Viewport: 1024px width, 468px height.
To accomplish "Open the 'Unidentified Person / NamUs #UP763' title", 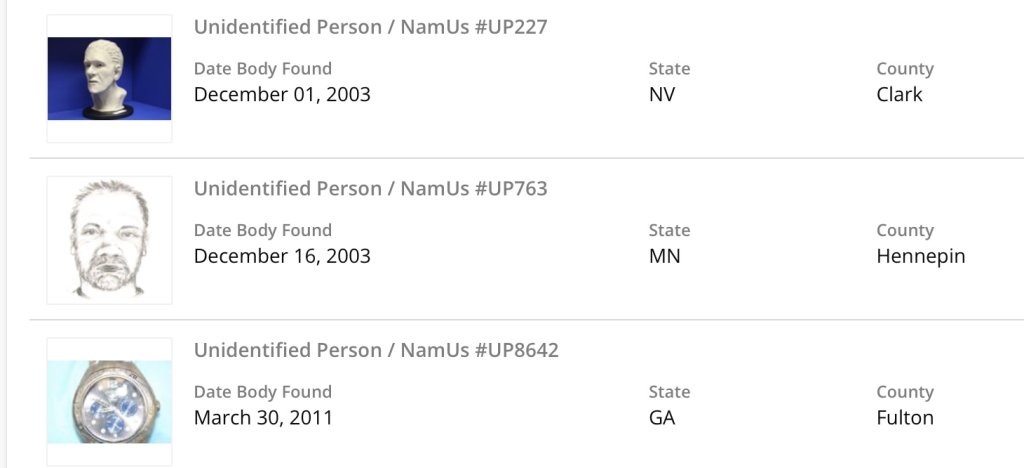I will pyautogui.click(x=370, y=189).
